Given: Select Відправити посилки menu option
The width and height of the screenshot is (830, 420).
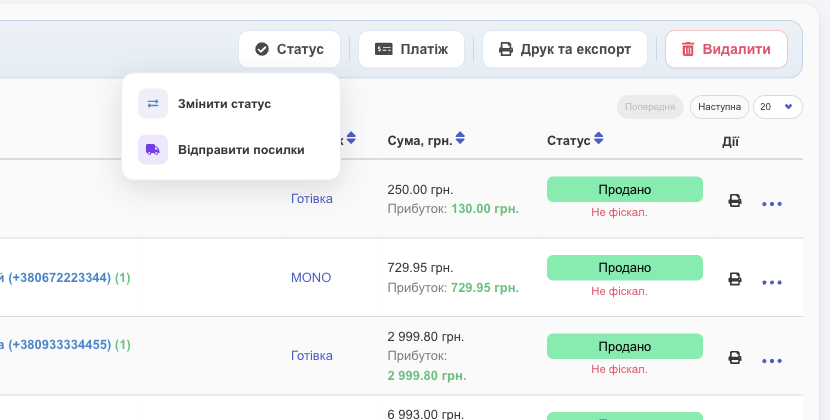Looking at the screenshot, I should point(231,149).
